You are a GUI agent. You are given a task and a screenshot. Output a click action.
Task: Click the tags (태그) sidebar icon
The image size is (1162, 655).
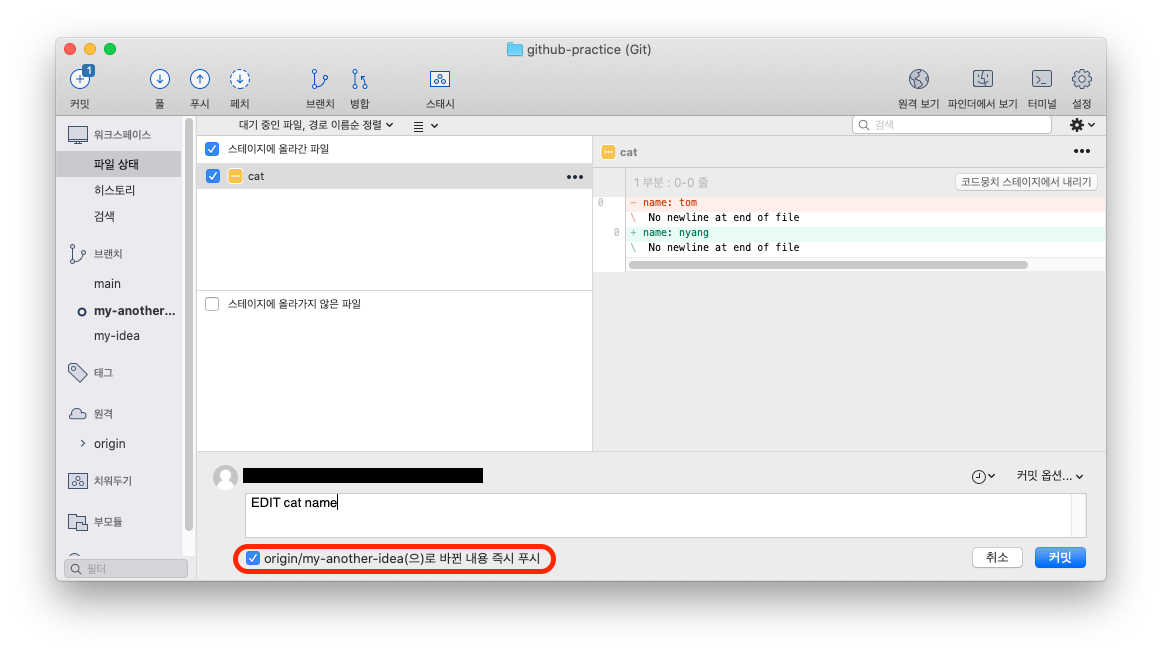(77, 373)
